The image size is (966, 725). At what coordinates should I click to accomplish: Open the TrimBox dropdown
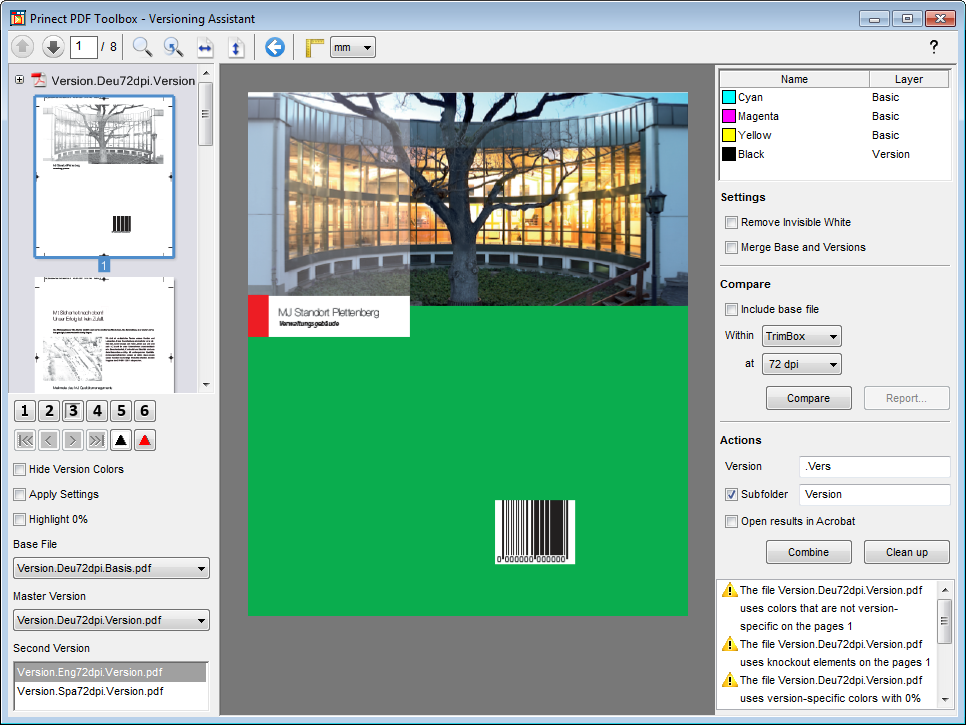[x=801, y=336]
